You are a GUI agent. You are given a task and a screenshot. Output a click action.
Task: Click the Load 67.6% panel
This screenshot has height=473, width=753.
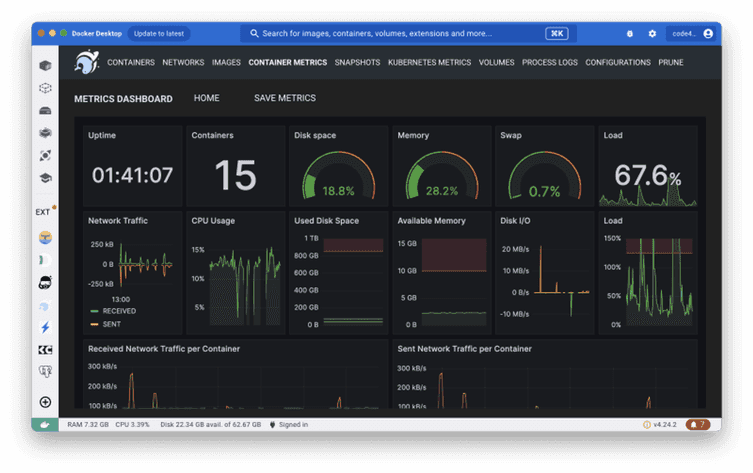[x=648, y=166]
